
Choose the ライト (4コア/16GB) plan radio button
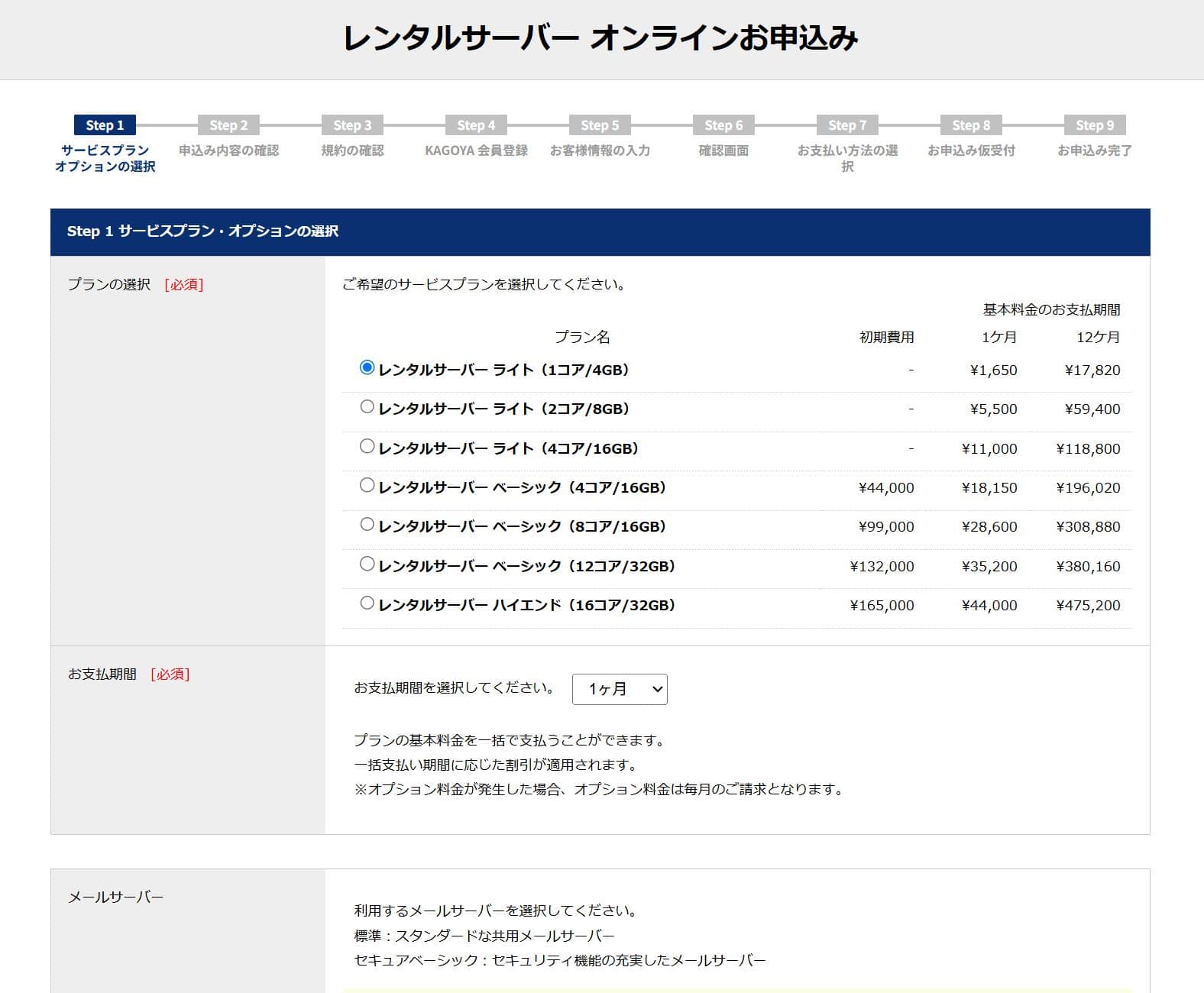pyautogui.click(x=367, y=446)
